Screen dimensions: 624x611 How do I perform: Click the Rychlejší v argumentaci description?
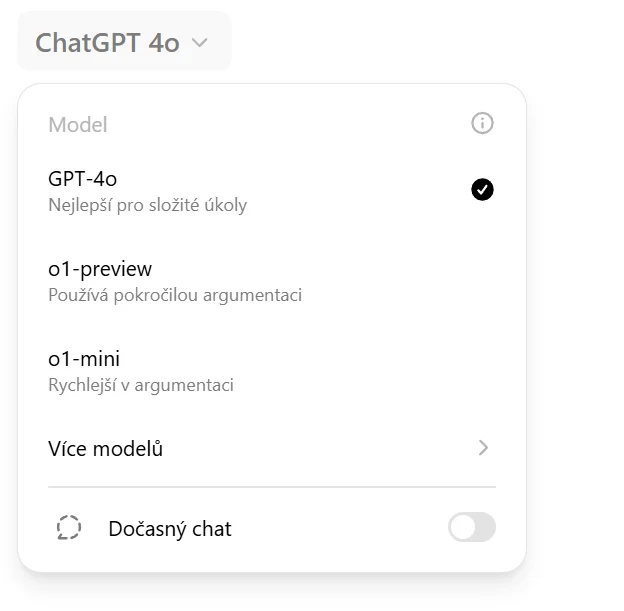tap(141, 385)
